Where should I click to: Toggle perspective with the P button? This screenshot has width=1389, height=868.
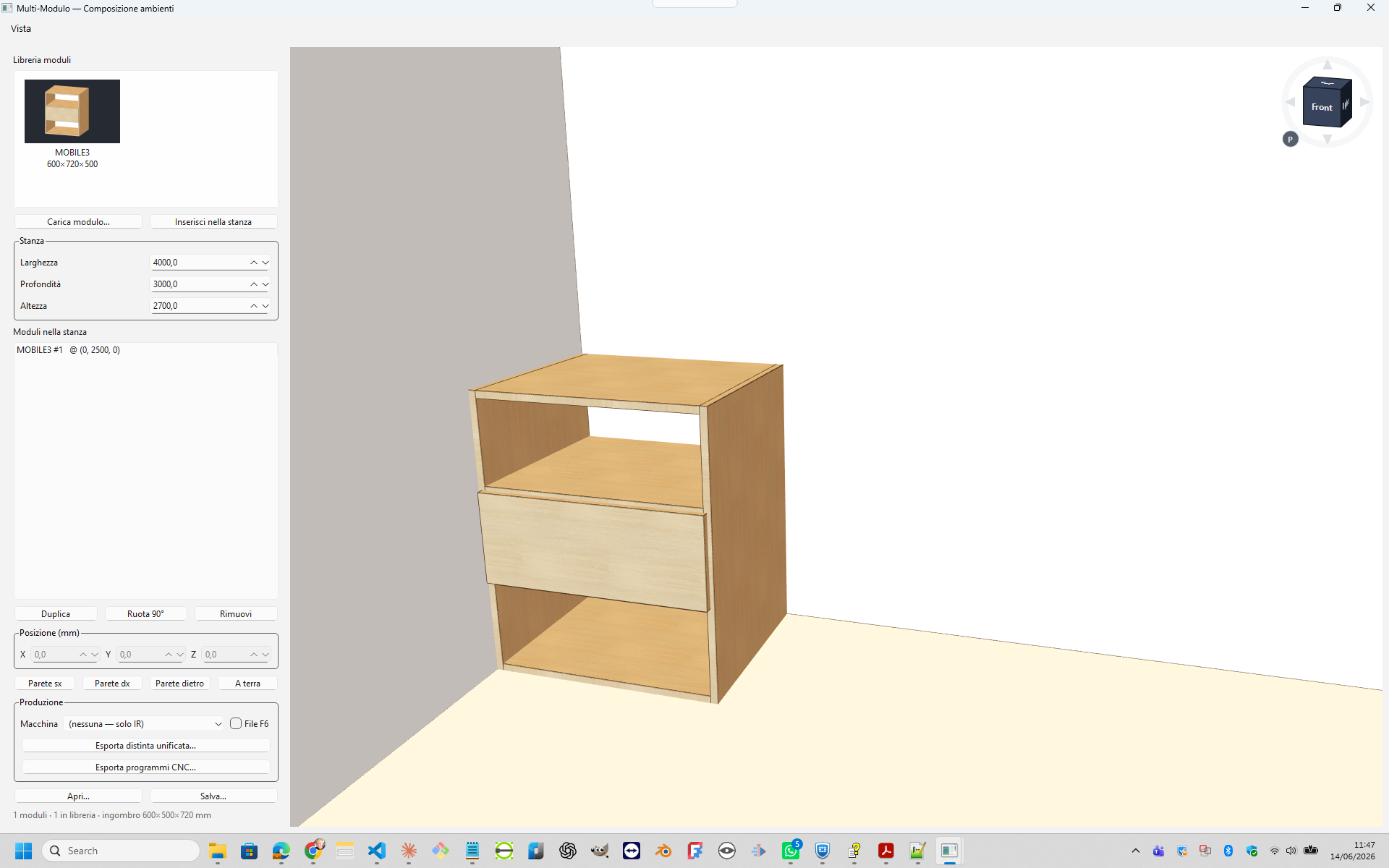coord(1290,139)
